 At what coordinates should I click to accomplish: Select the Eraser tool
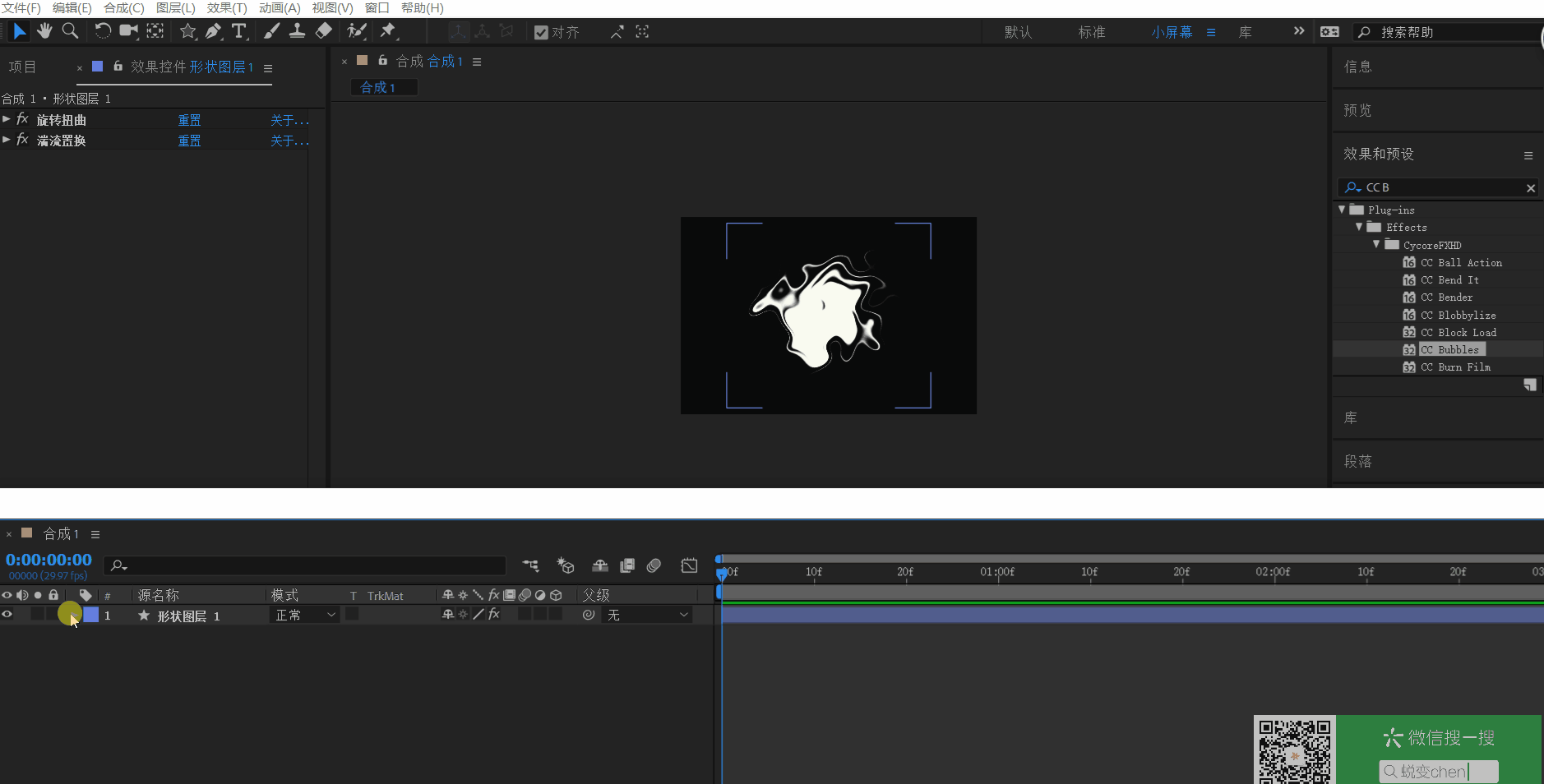pyautogui.click(x=324, y=31)
